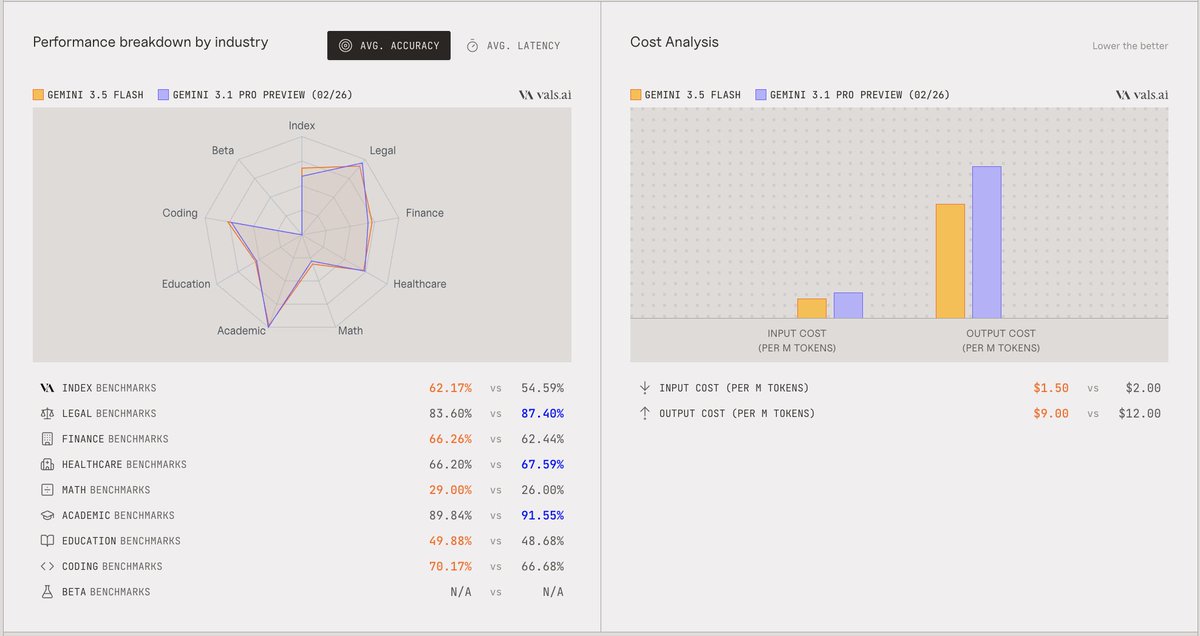Click the purple Gemini 3.1 Pro Preview legend swatch in Performance breakdown
1200x636 pixels.
[164, 95]
